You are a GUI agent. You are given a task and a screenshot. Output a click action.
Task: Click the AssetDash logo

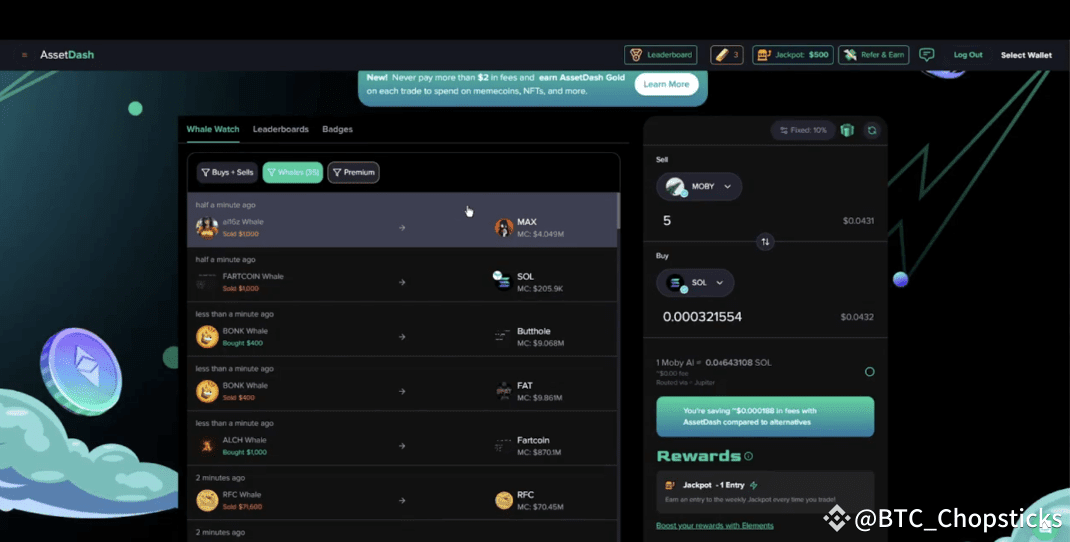pos(67,55)
